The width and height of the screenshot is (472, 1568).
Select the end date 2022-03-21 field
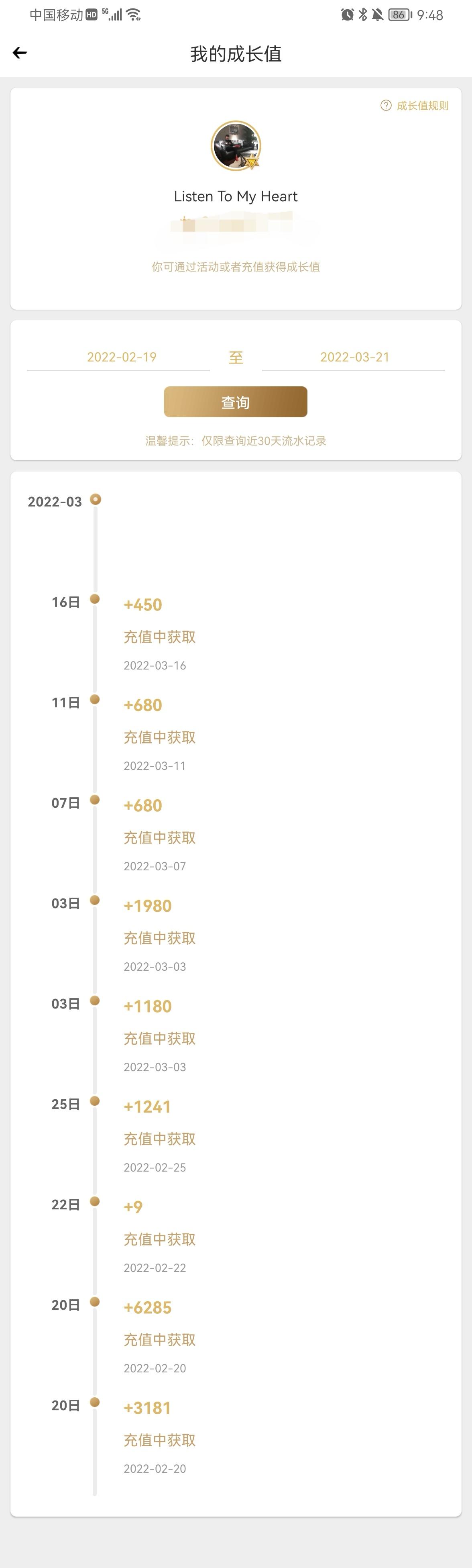(354, 357)
